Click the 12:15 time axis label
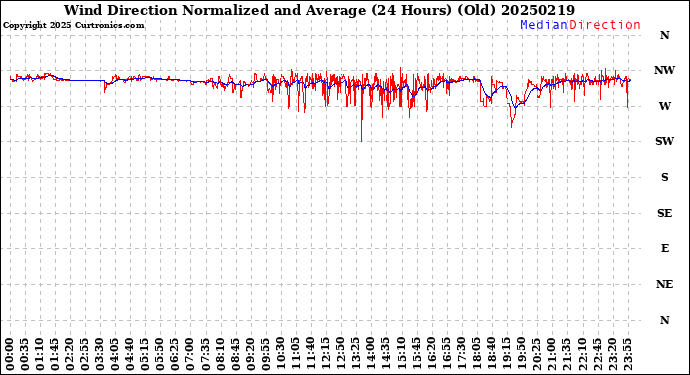Image resolution: width=690 pixels, height=375 pixels. coord(326,354)
